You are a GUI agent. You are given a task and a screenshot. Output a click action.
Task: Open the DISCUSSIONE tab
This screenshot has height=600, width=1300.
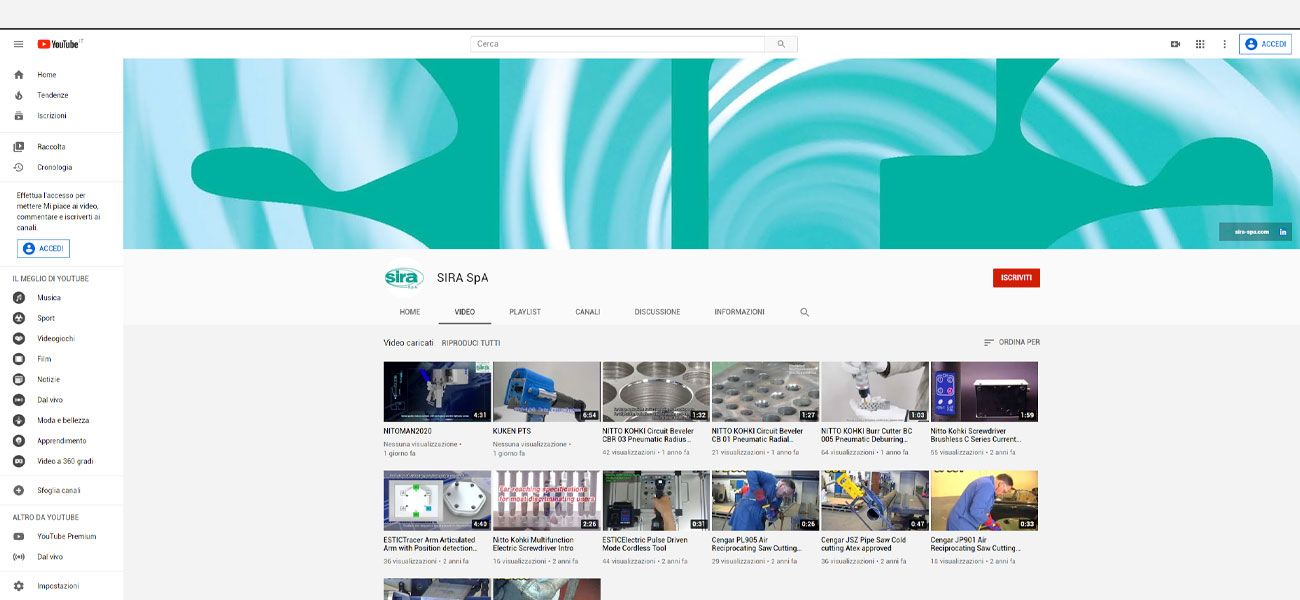pyautogui.click(x=657, y=312)
